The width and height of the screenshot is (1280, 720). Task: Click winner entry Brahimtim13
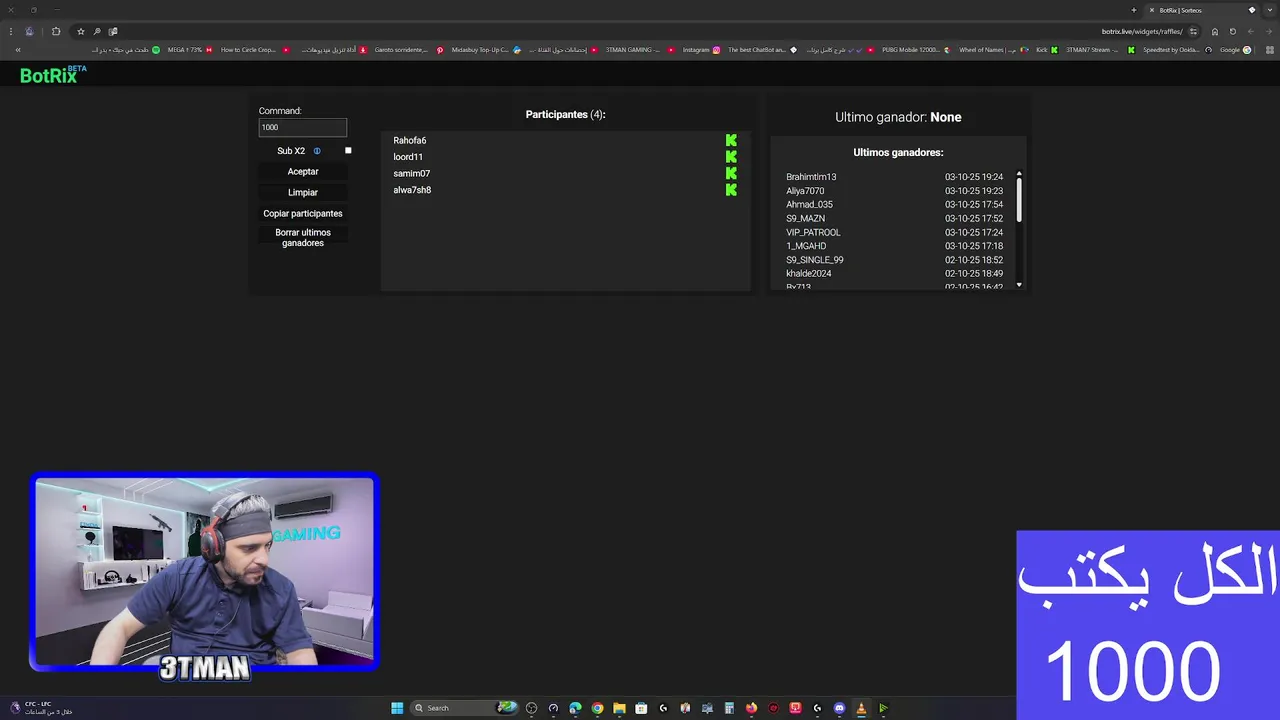point(811,177)
